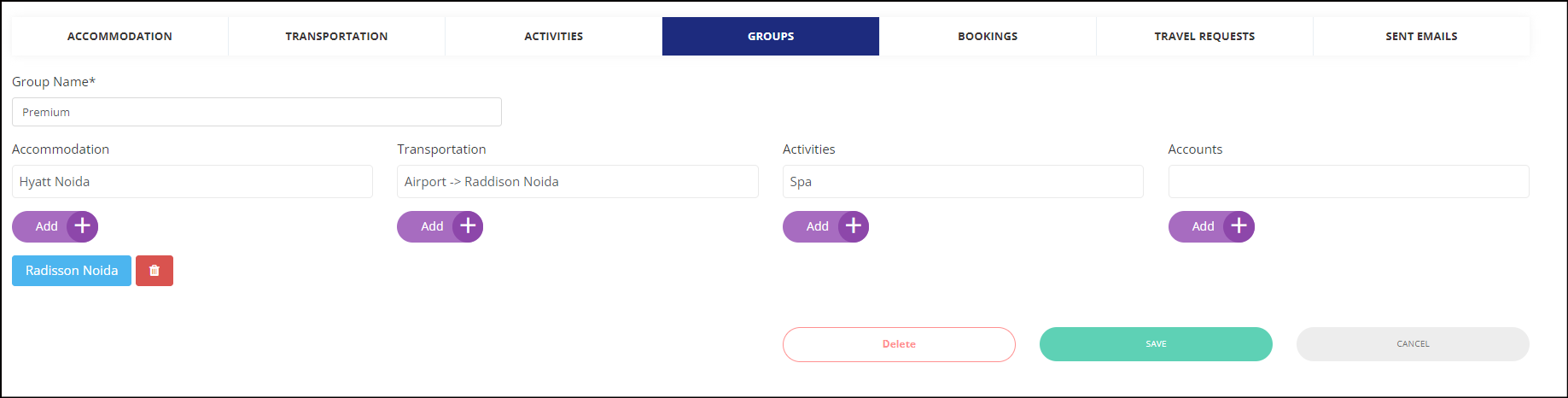Remove Radisson Noida with the trash icon
The height and width of the screenshot is (398, 1568).
(154, 271)
